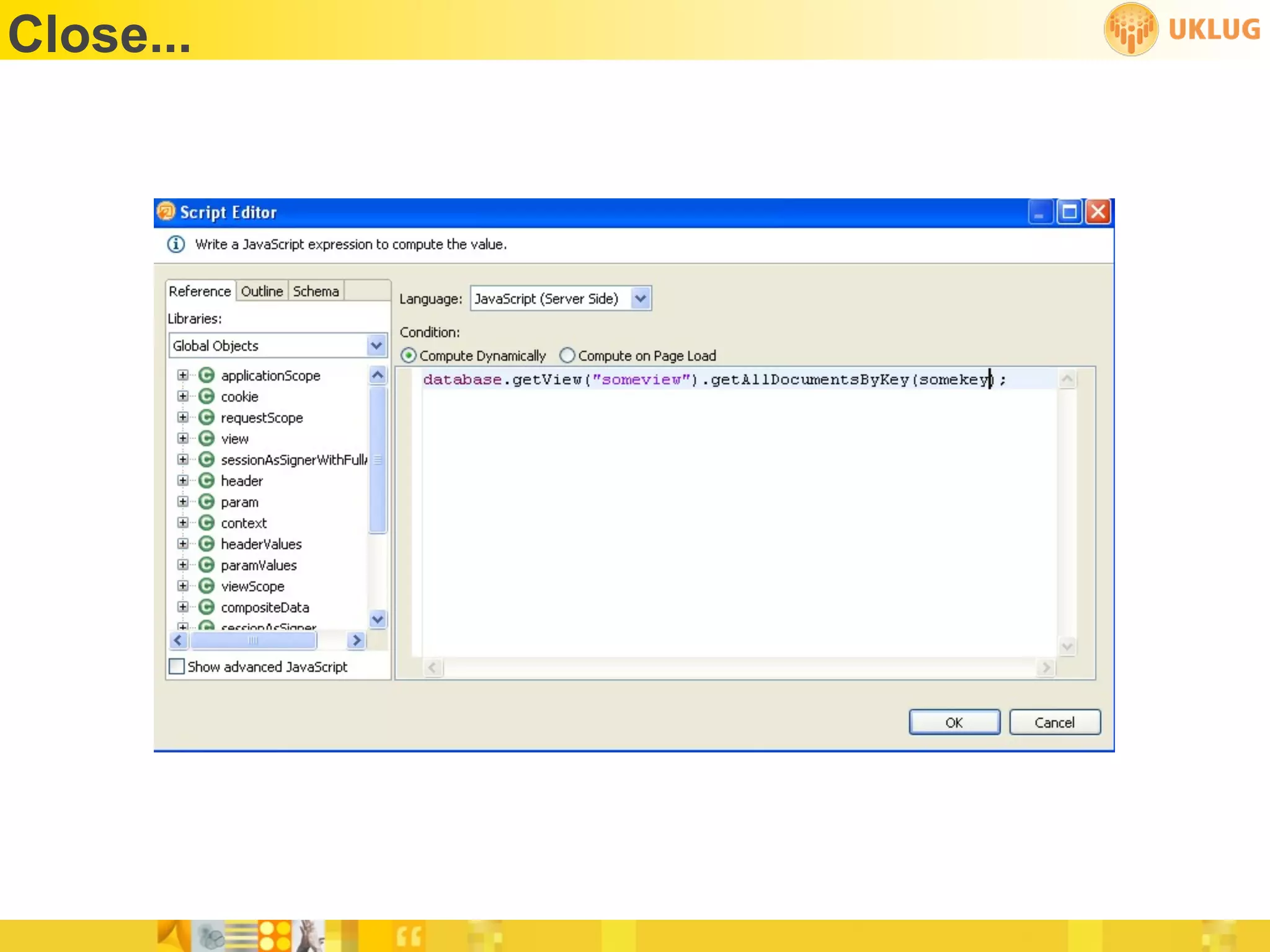1270x952 pixels.
Task: Enable Show advanced JavaScript checkbox
Action: point(177,667)
